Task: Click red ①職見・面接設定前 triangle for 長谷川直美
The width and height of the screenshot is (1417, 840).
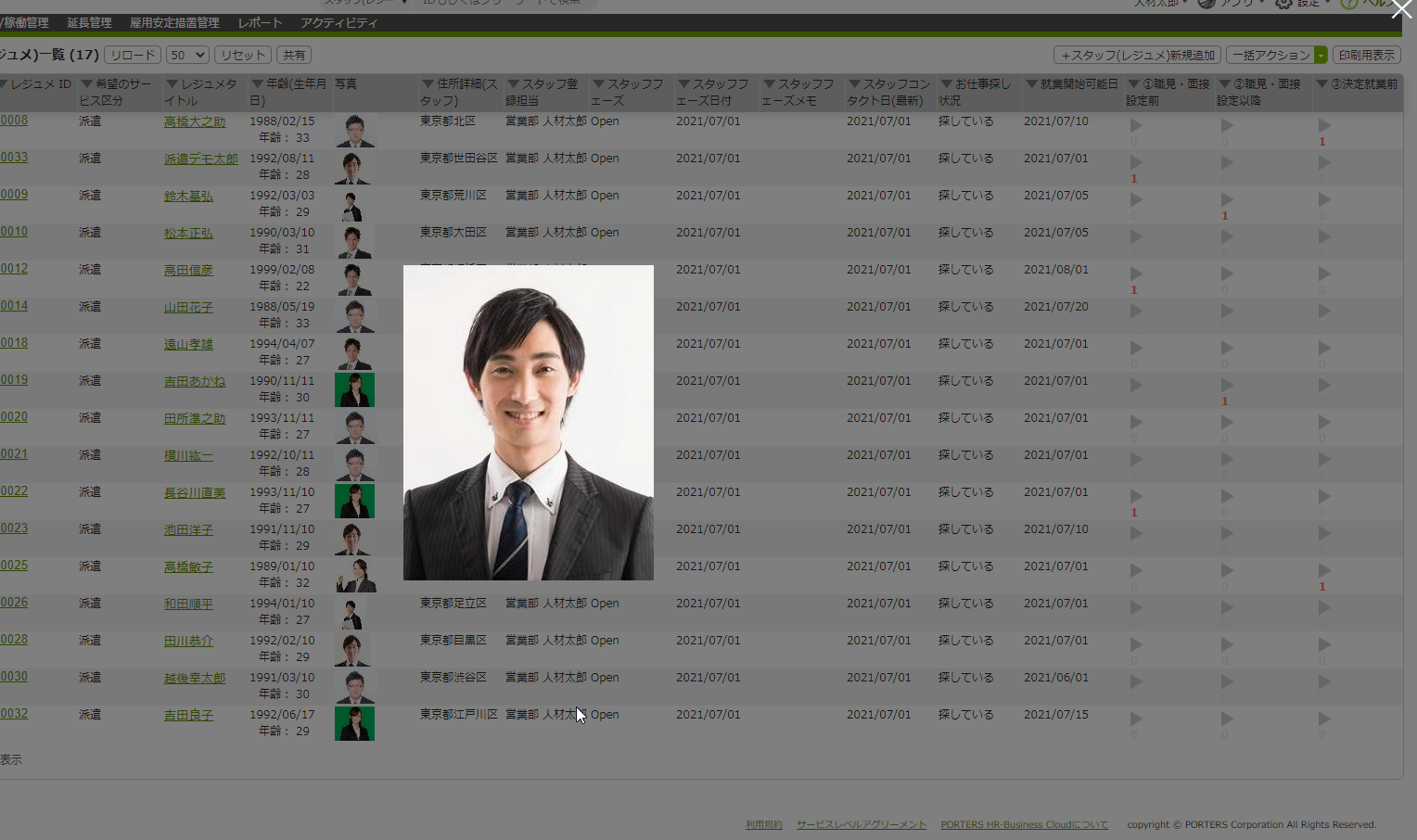Action: coord(1136,494)
